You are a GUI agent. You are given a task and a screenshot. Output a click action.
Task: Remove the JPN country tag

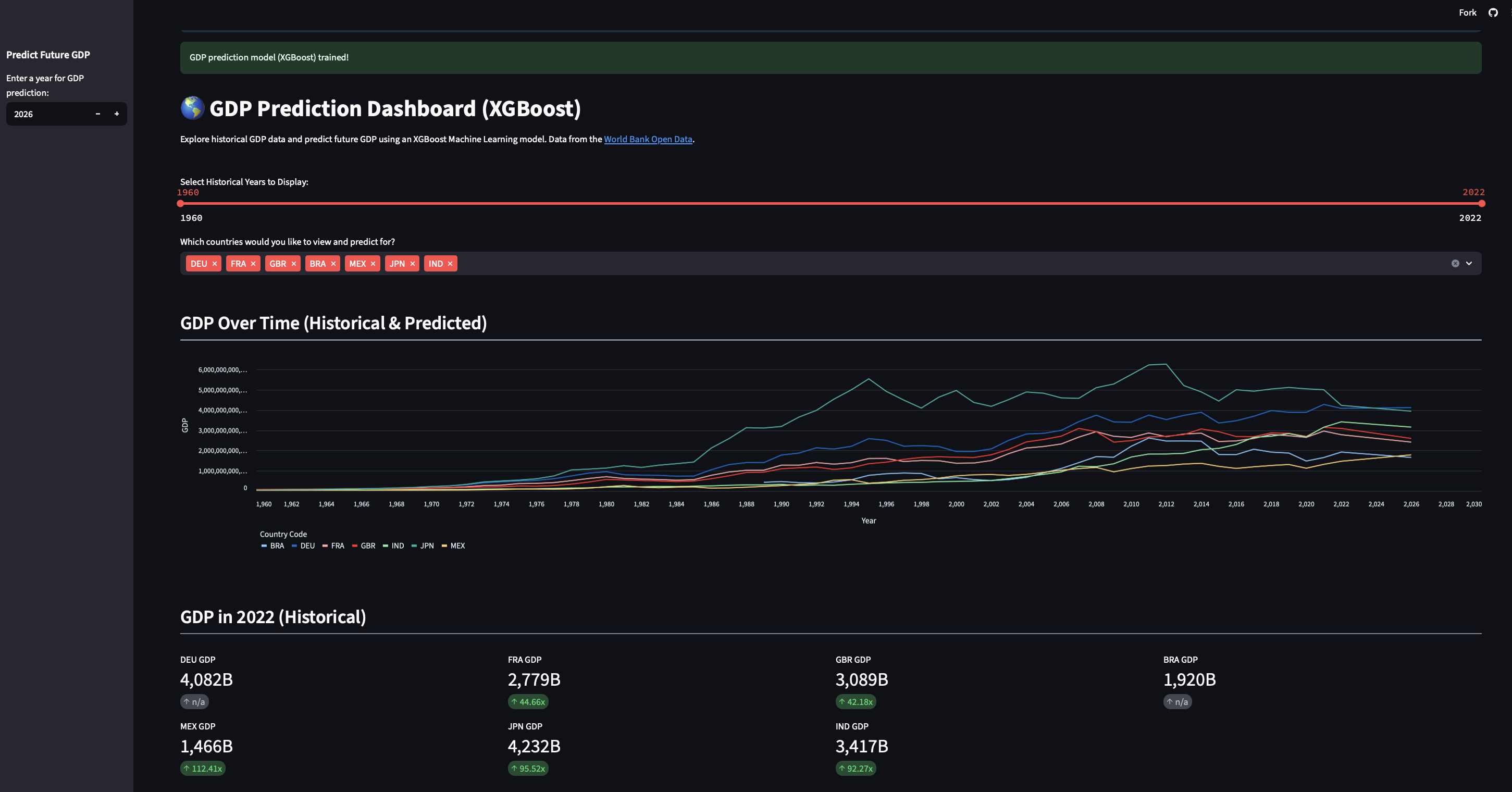click(x=413, y=264)
